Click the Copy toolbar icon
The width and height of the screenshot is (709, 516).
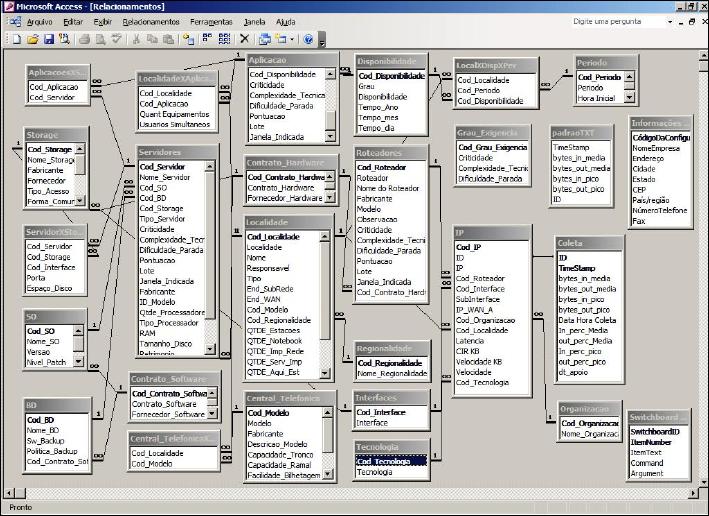152,39
